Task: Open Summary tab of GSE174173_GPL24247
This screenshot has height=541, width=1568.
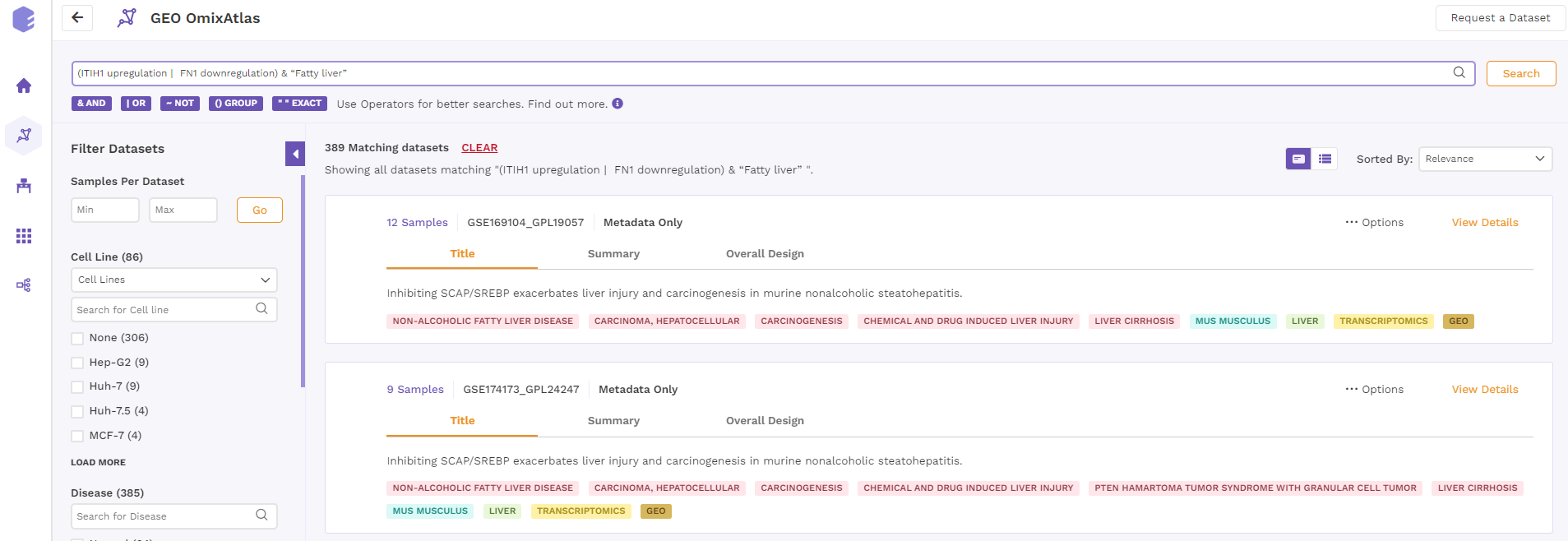Action: pyautogui.click(x=613, y=421)
